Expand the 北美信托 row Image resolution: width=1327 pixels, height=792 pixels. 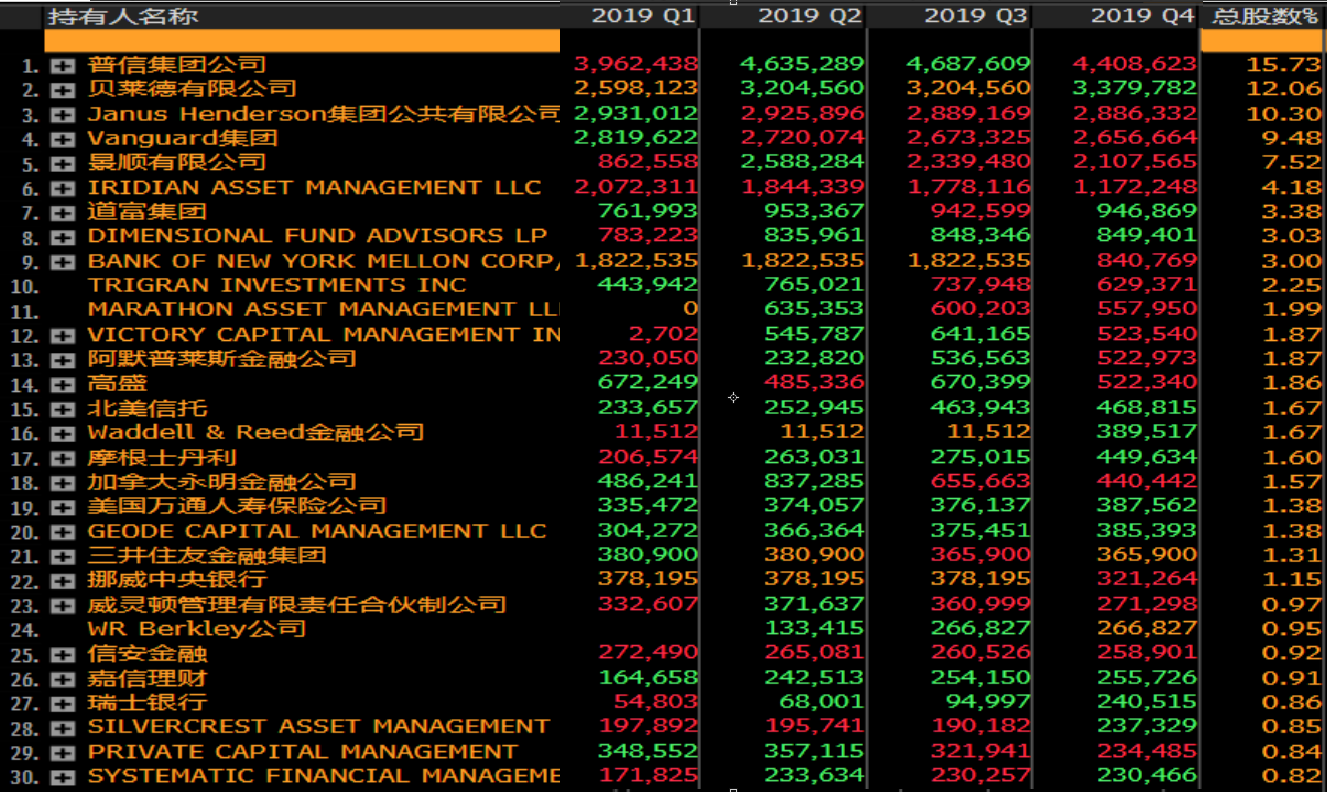63,409
